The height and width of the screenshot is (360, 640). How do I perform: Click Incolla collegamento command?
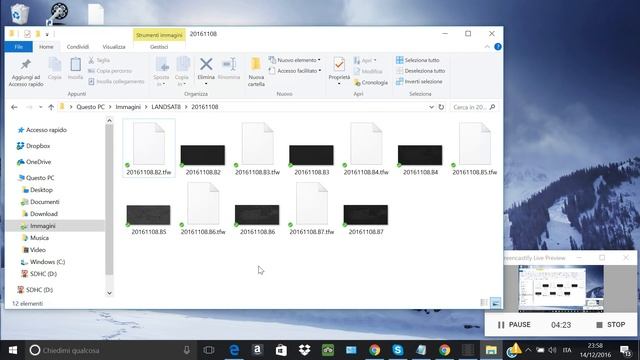coord(116,81)
